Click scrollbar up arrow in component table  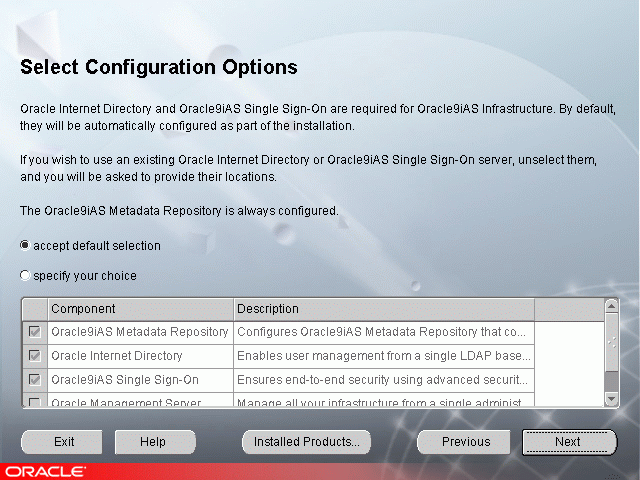pyautogui.click(x=611, y=306)
